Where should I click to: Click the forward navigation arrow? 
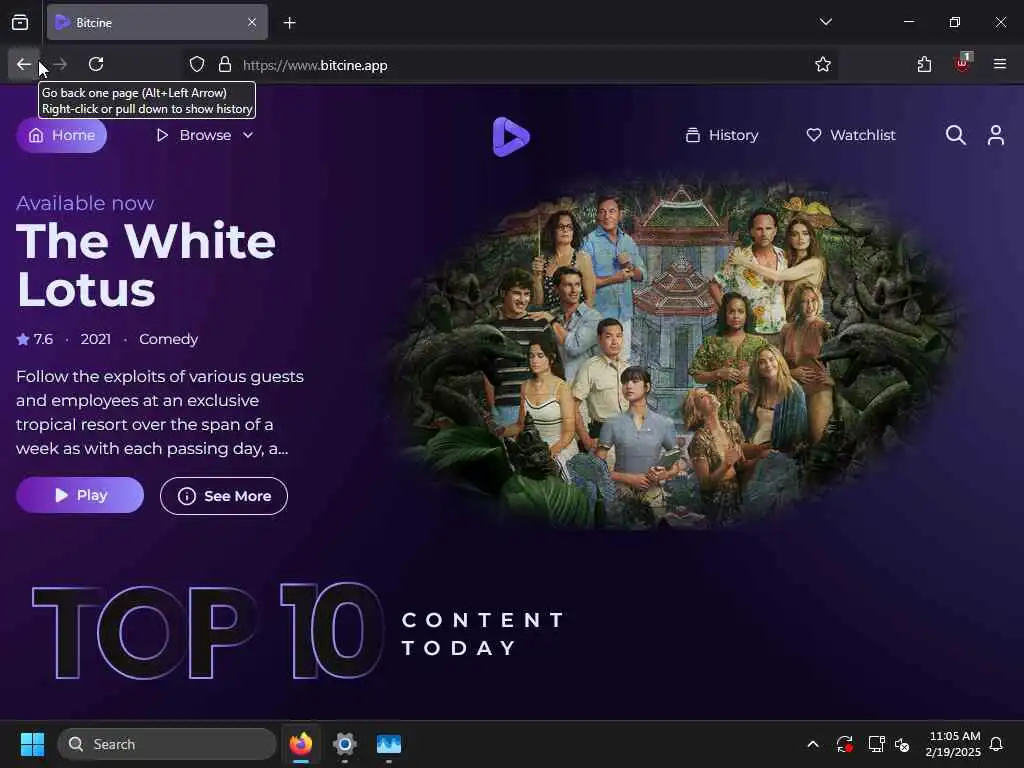click(60, 64)
